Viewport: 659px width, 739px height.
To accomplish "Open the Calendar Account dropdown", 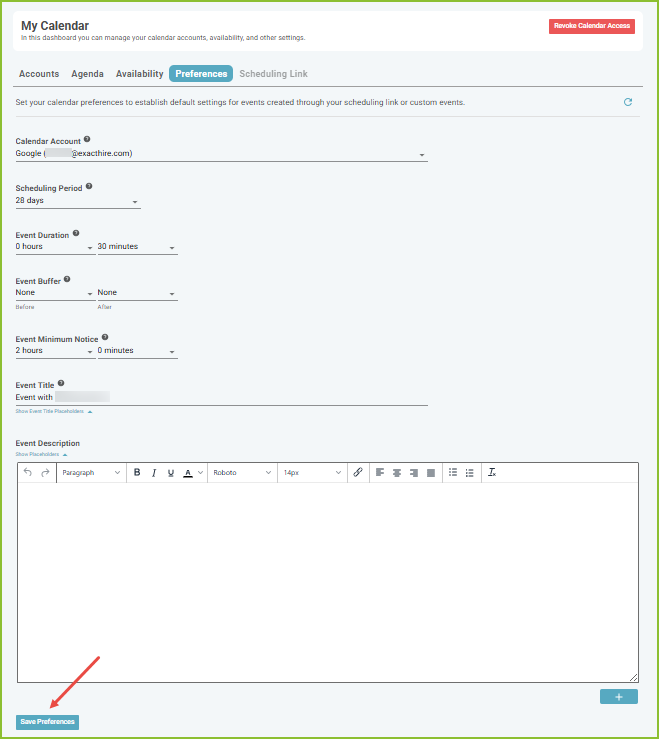I will tap(221, 154).
